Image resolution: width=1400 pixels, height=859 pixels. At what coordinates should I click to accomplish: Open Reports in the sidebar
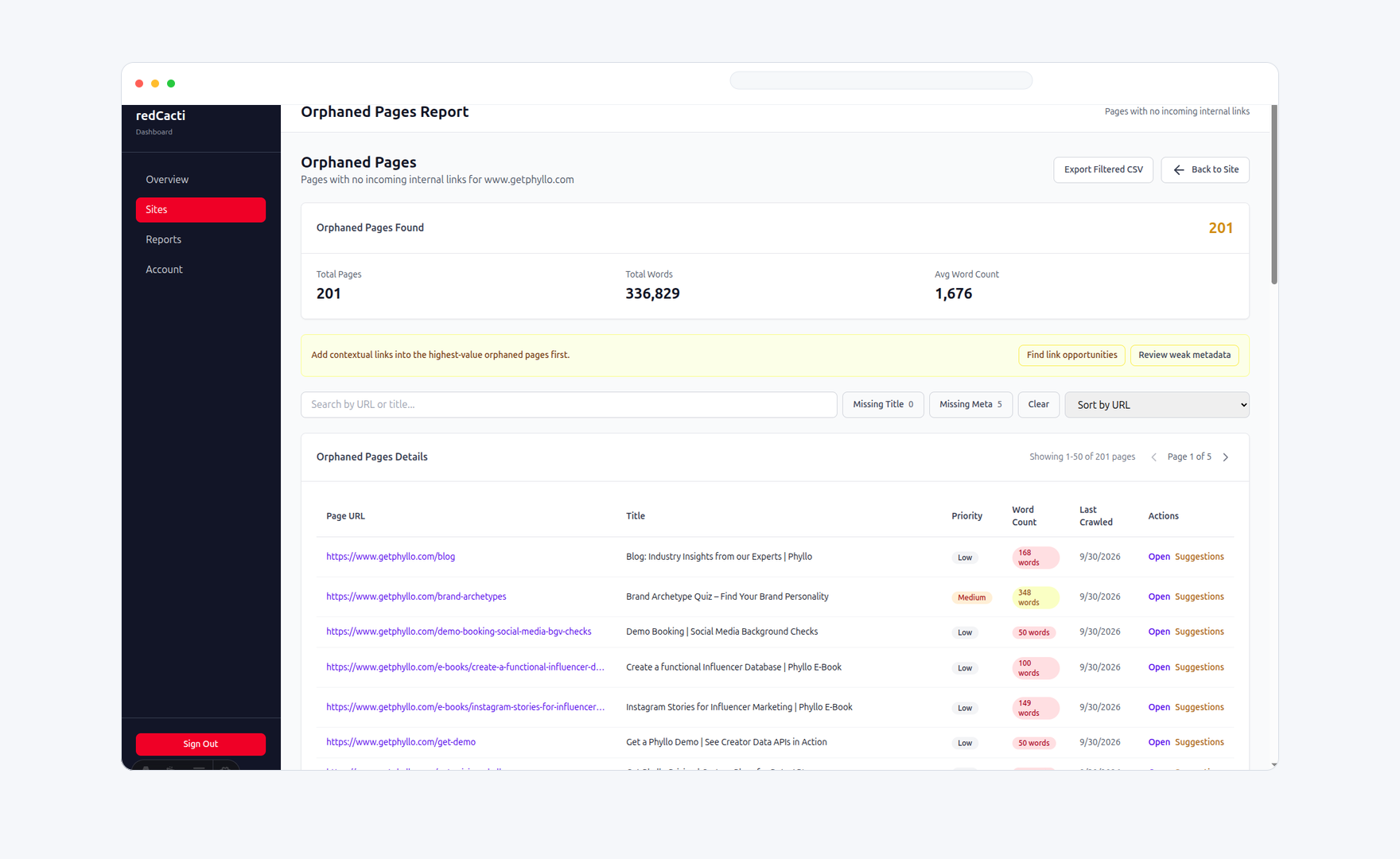(200, 239)
